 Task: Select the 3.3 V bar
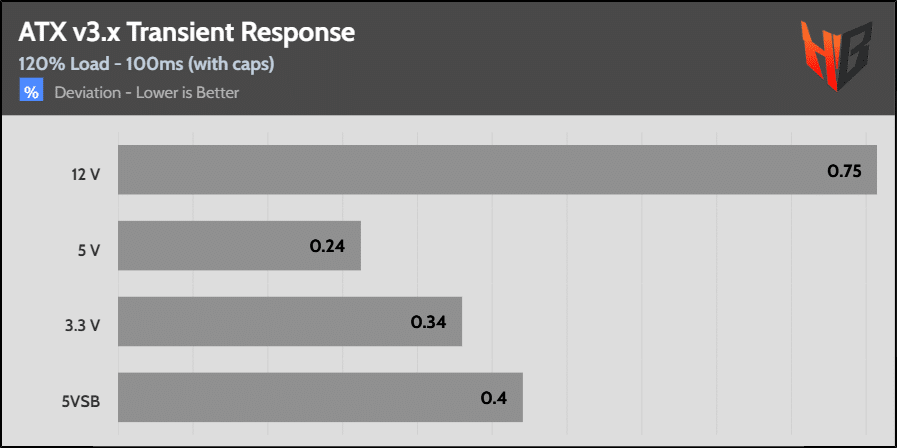(290, 322)
